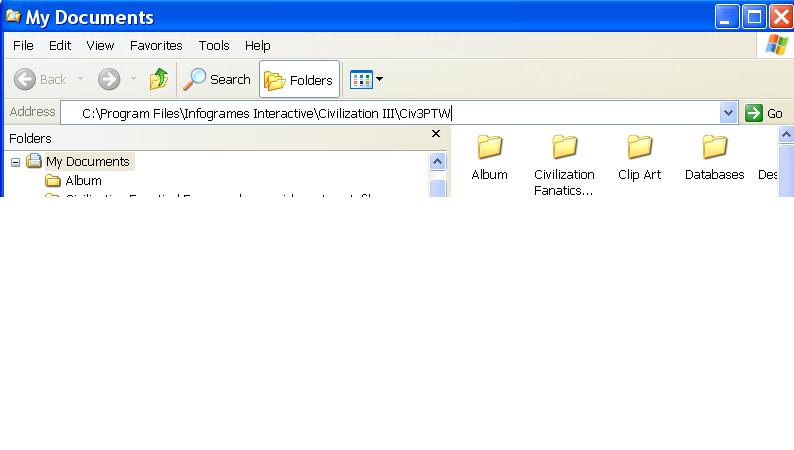
Task: Expand the Address bar dropdown
Action: (728, 113)
